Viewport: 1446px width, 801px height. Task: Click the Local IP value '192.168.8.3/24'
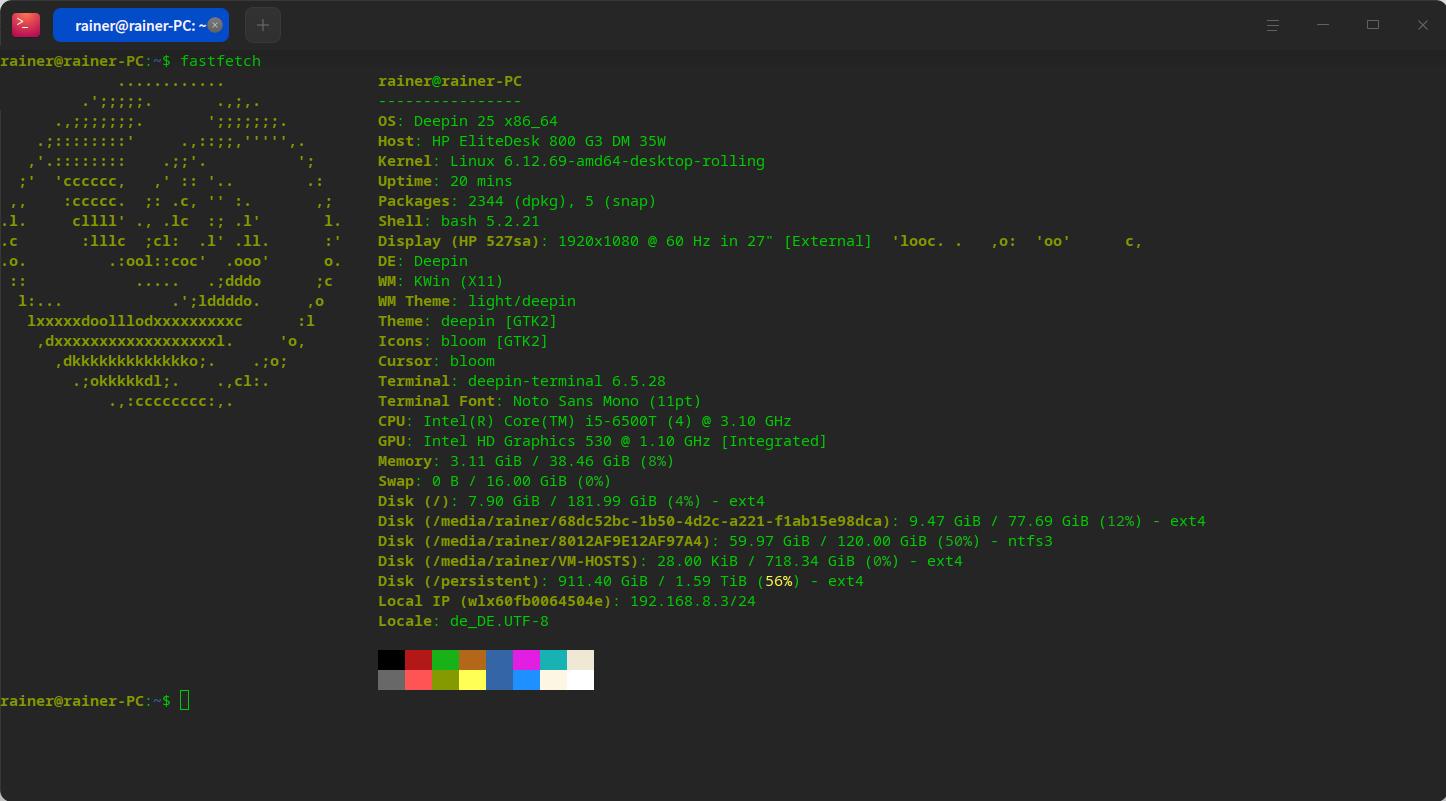[693, 601]
